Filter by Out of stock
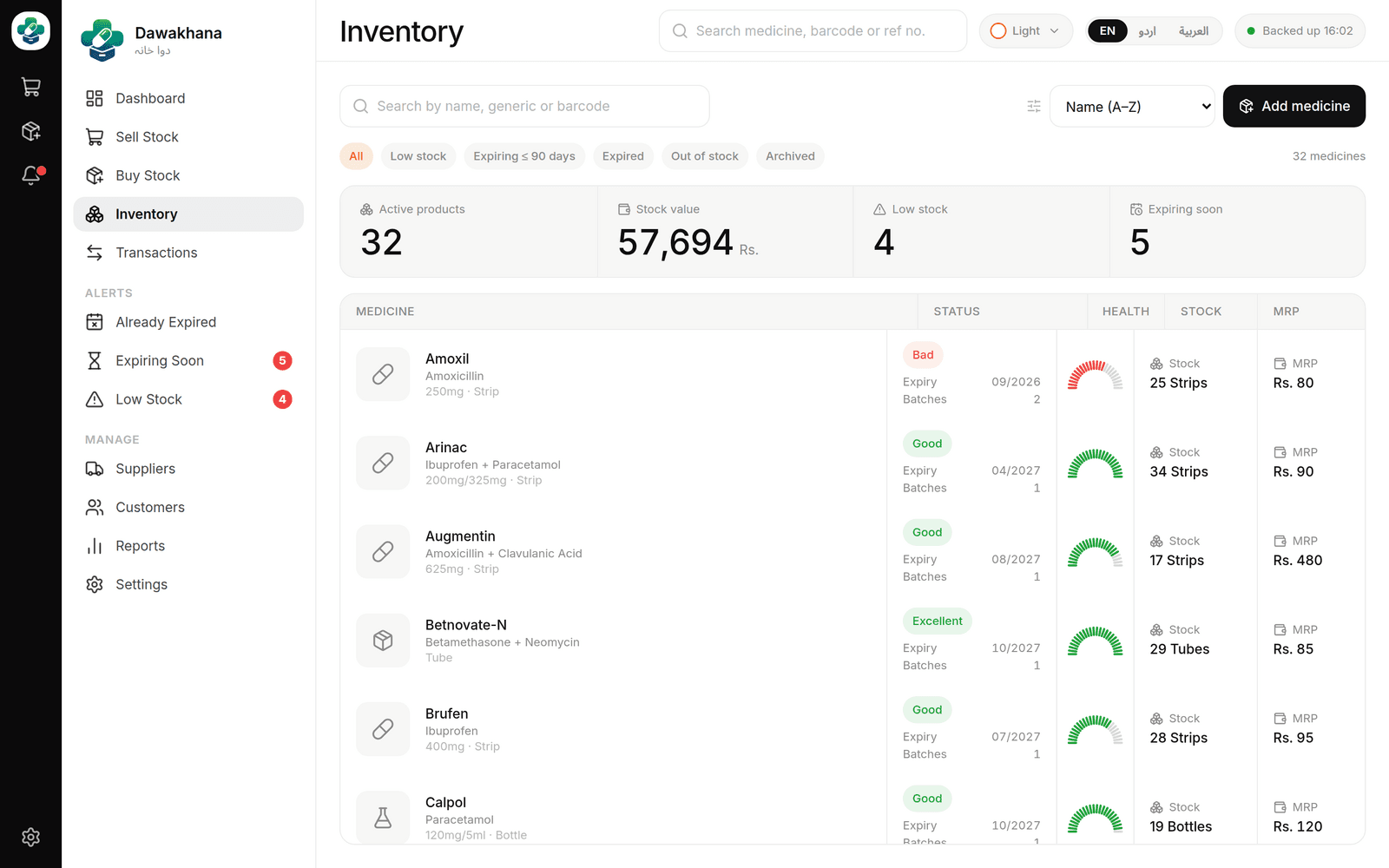 click(705, 156)
